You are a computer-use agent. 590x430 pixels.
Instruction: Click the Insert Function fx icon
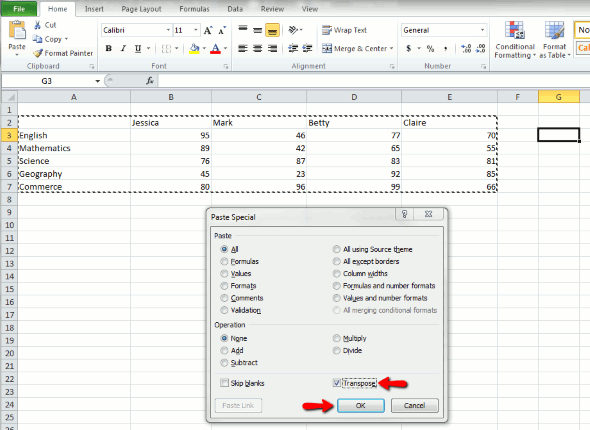pyautogui.click(x=150, y=81)
